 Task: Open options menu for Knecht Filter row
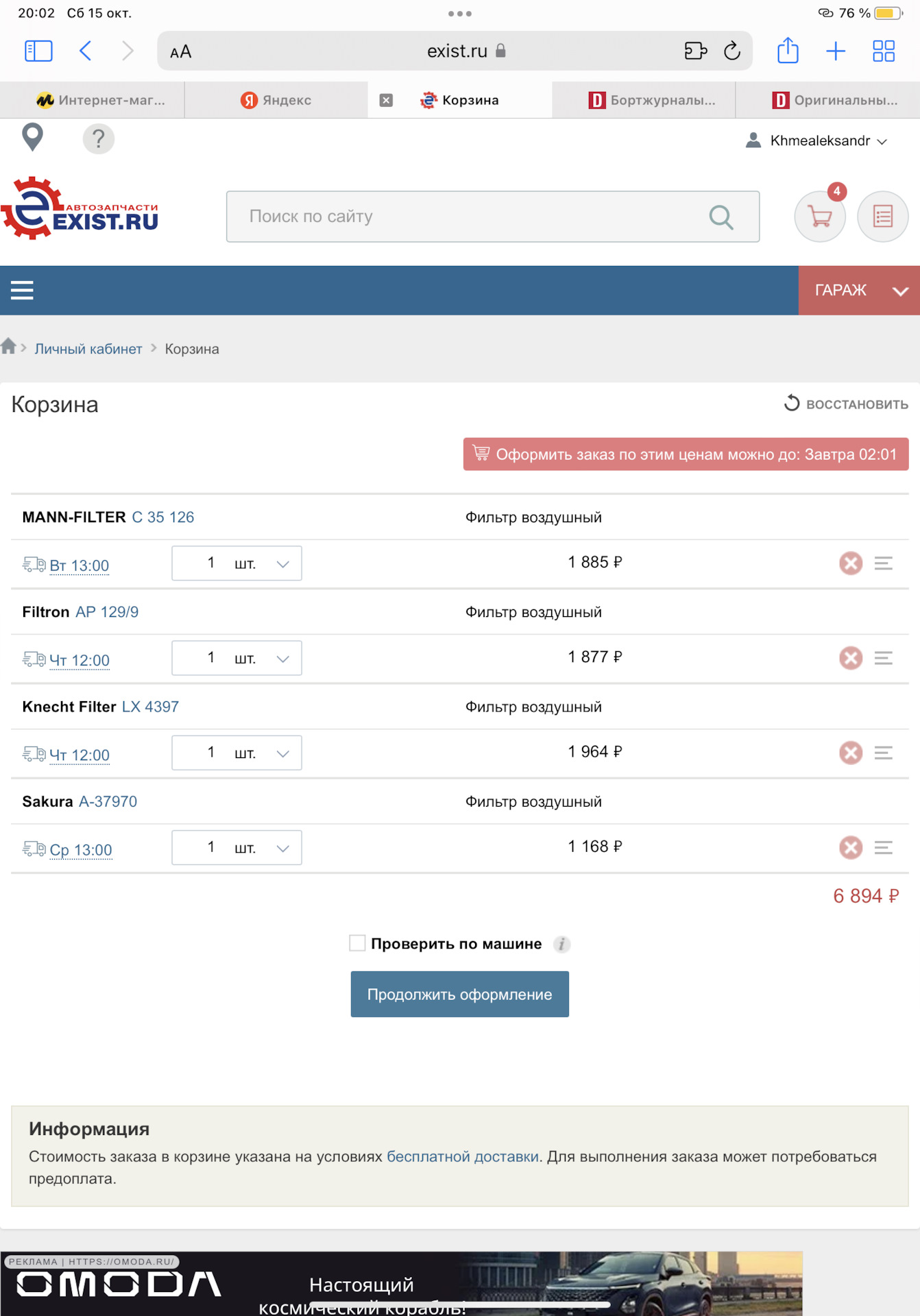tap(883, 753)
